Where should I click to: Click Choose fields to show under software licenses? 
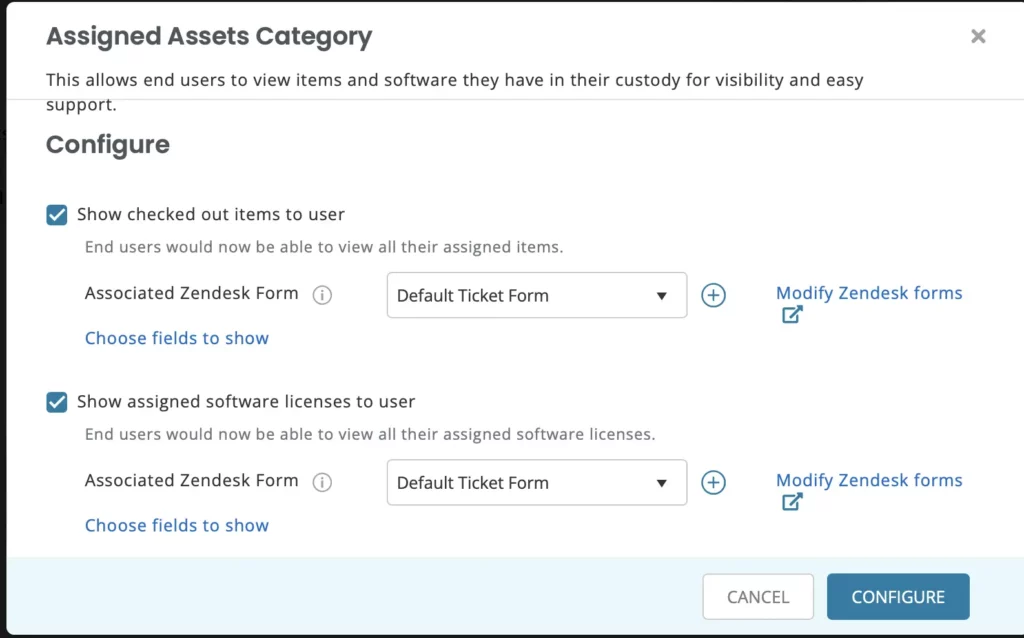pos(176,525)
